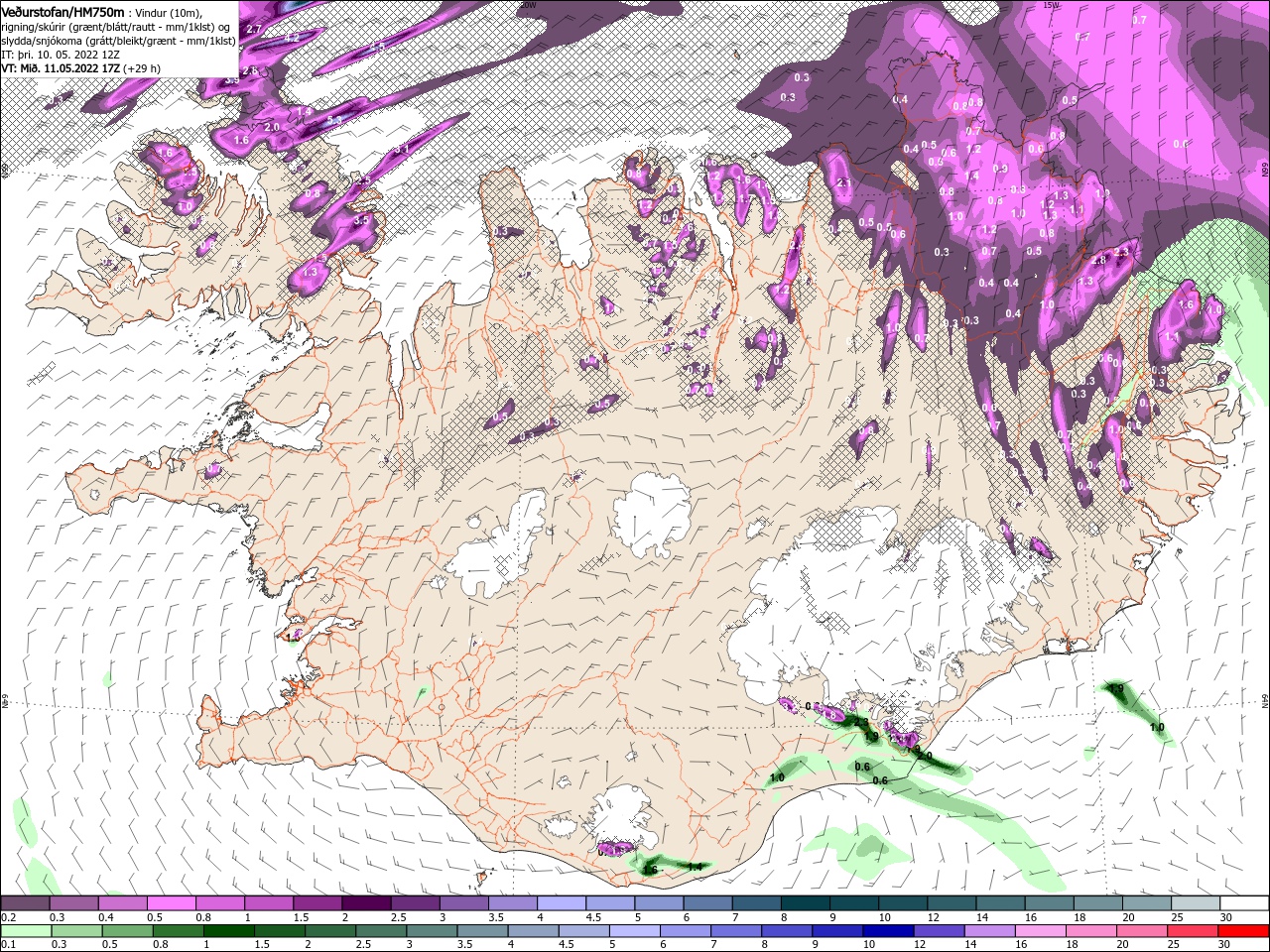Pick the lower legend swatch between 3 and 3.5
Image resolution: width=1270 pixels, height=952 pixels.
(x=433, y=930)
